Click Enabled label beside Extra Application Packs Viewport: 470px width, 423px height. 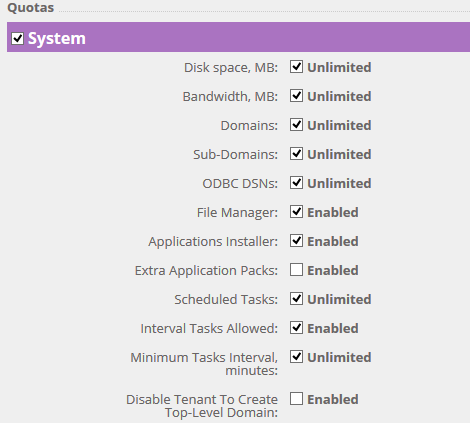[x=333, y=270]
